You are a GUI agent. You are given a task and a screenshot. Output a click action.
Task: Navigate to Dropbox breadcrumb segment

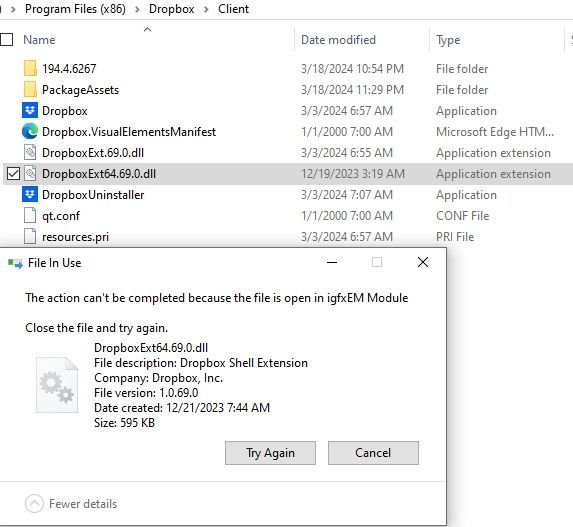171,9
